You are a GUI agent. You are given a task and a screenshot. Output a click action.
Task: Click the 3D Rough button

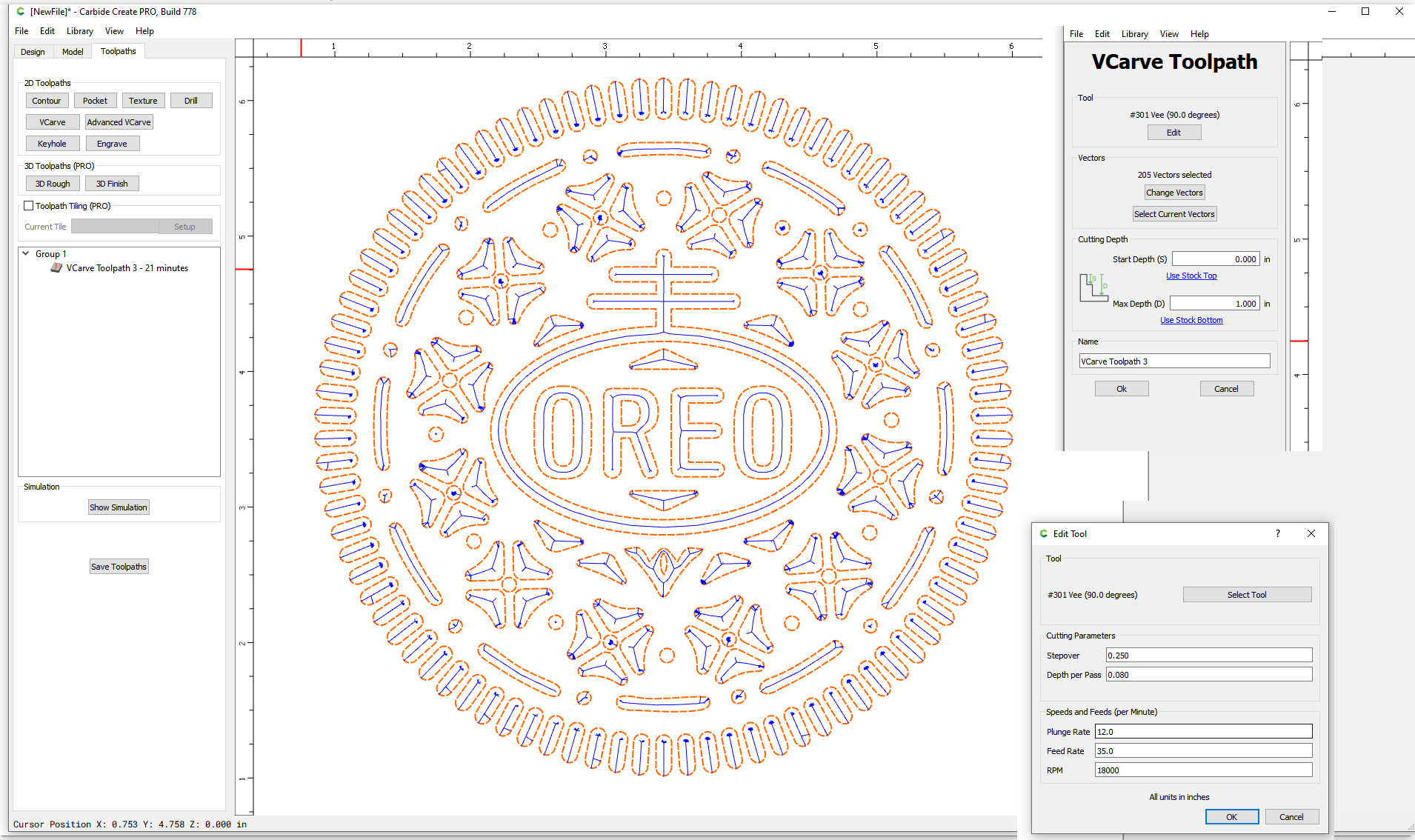[53, 184]
